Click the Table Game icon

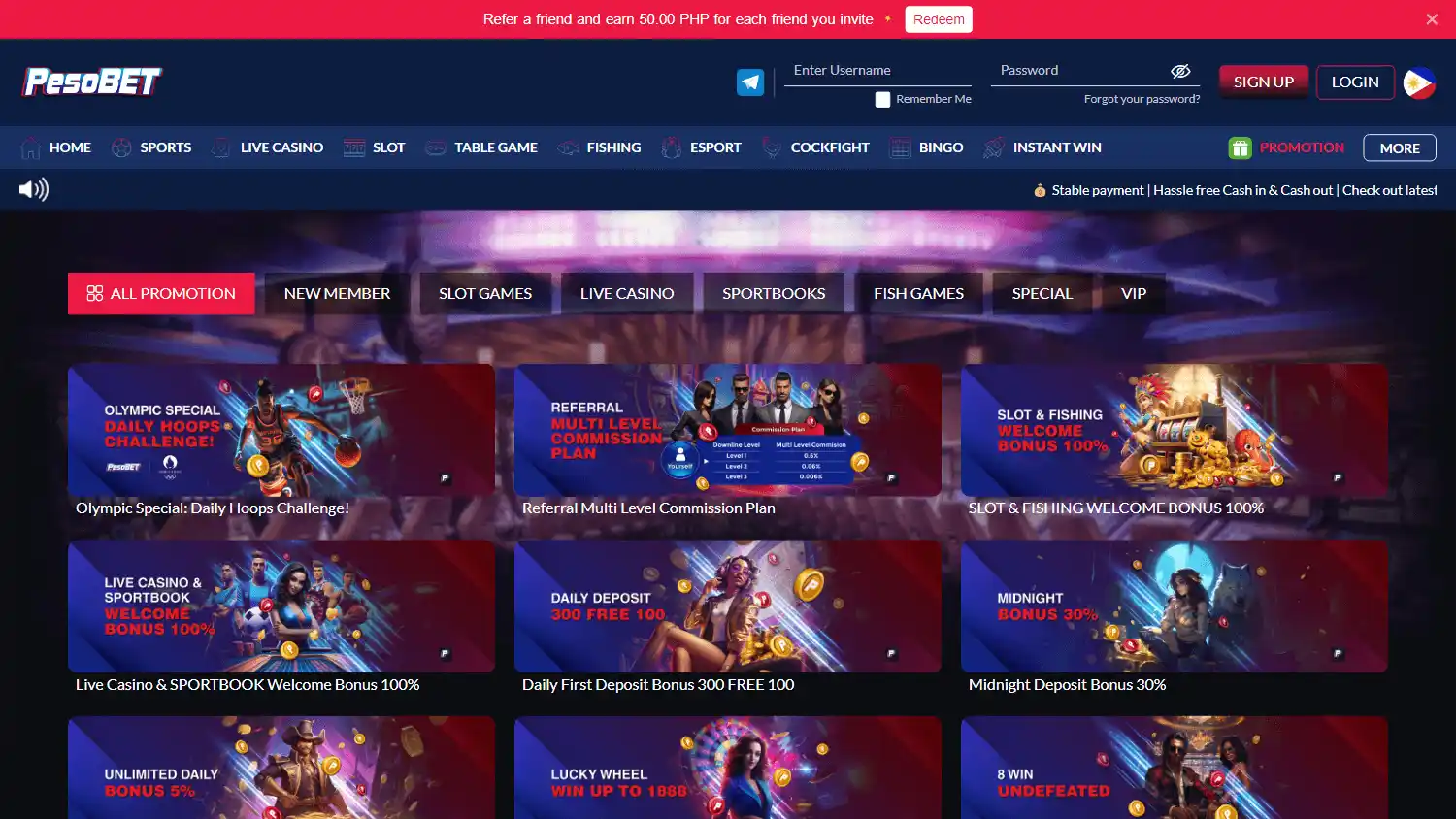point(436,147)
